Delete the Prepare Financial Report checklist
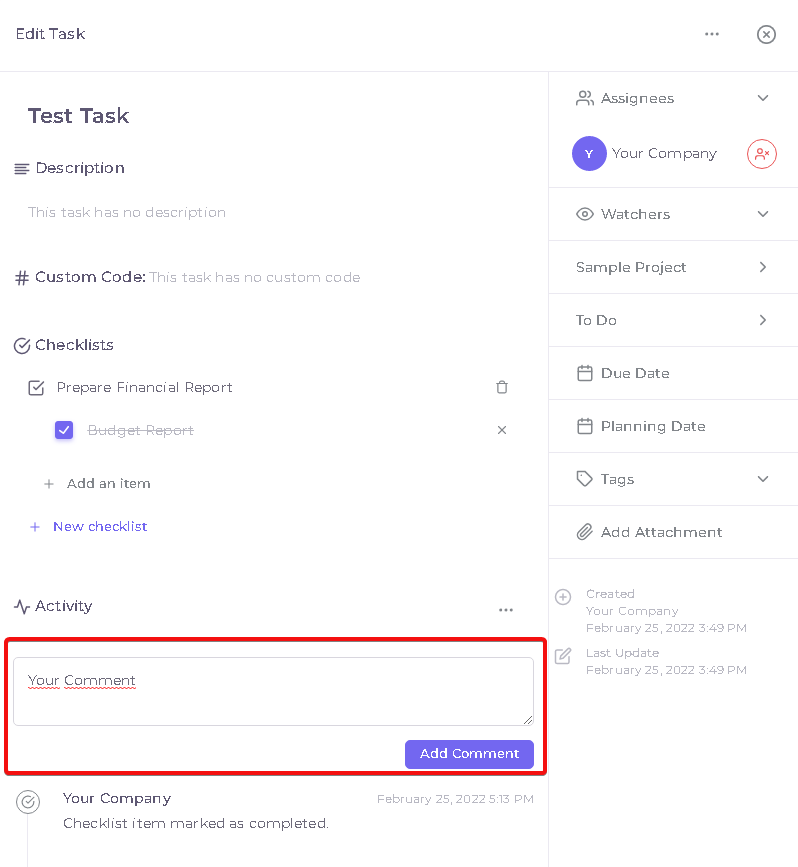 tap(502, 387)
